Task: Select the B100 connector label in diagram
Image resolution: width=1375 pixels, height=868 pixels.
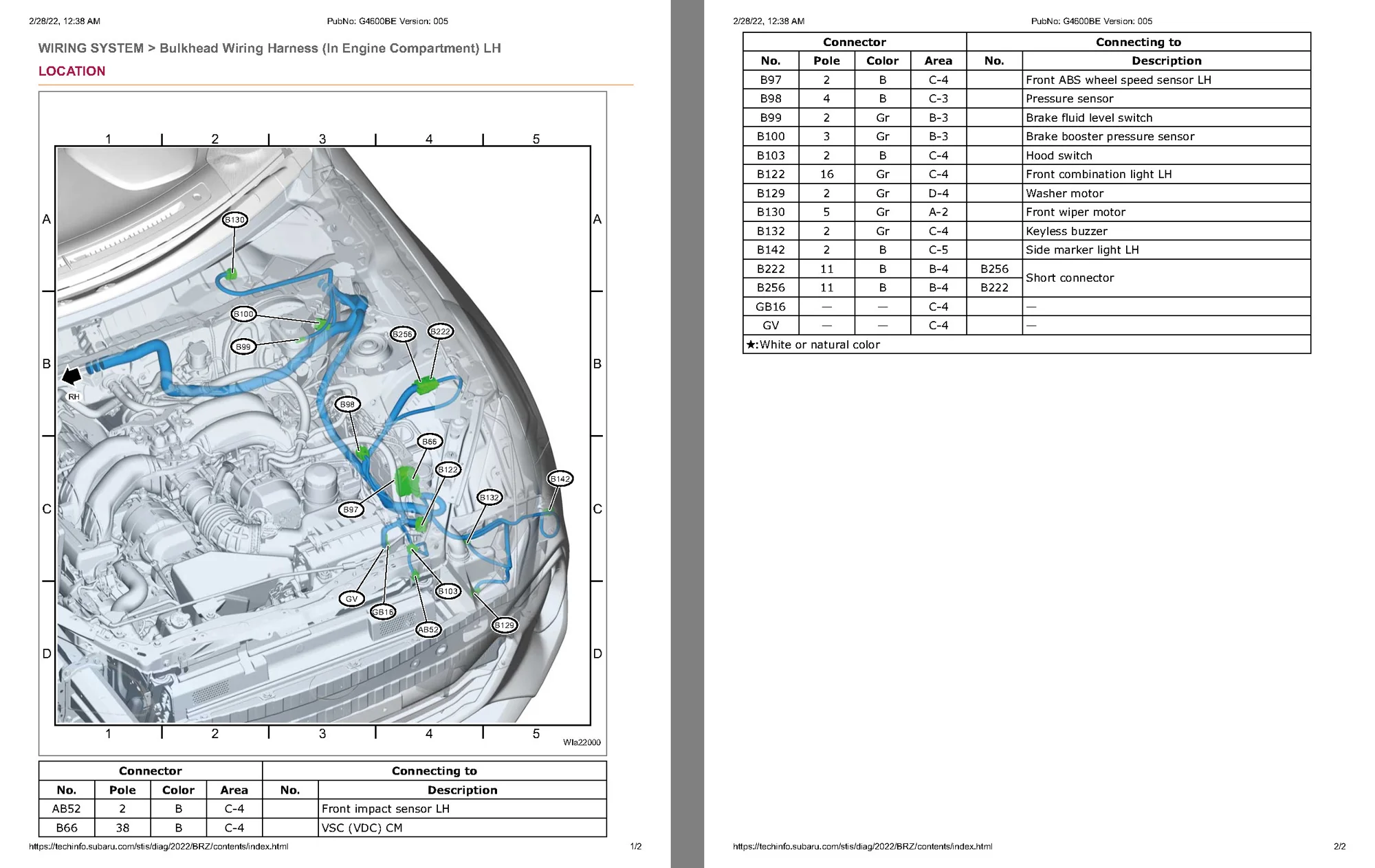Action: click(243, 314)
